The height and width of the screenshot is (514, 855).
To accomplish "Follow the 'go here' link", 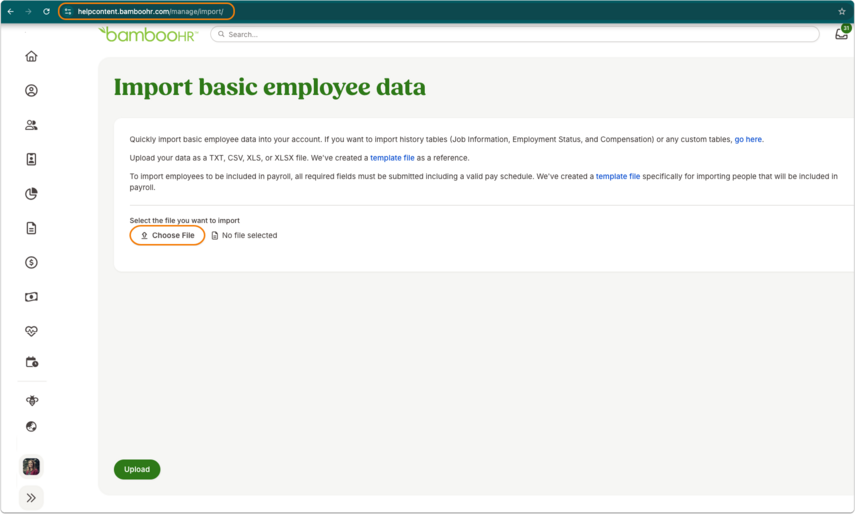I will [748, 140].
